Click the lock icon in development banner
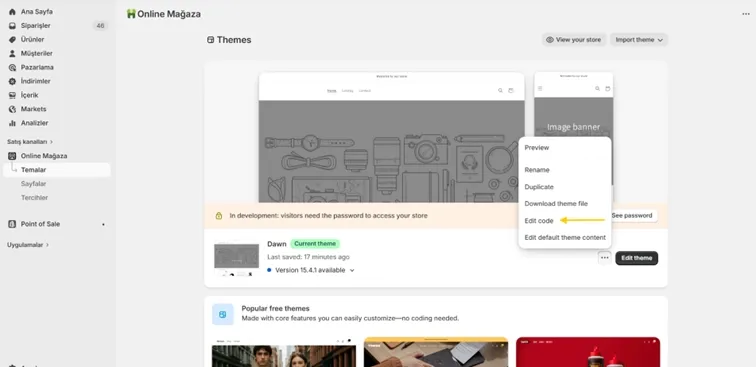This screenshot has width=756, height=367. (219, 216)
